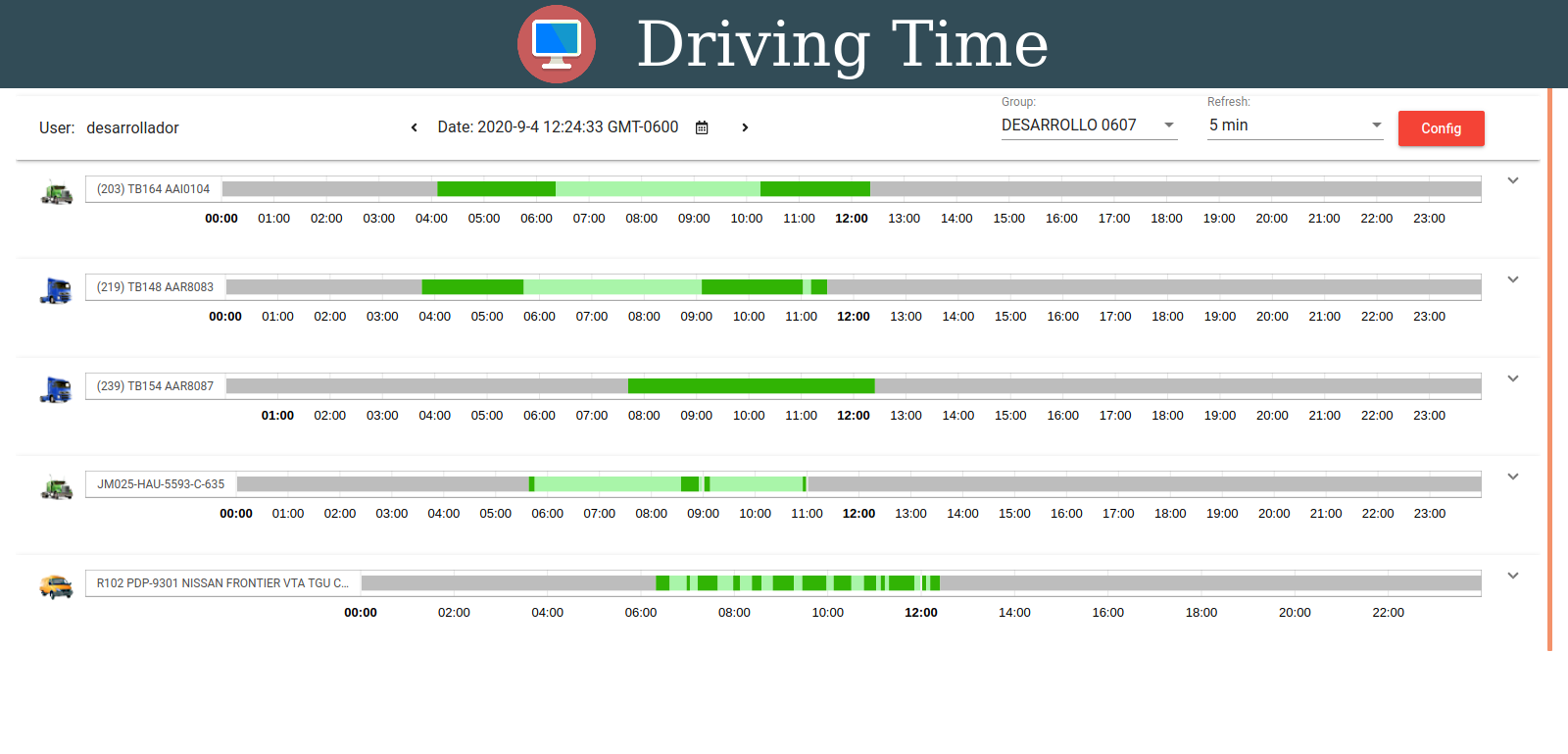Go to previous date with left arrow
1568x754 pixels.
[x=415, y=127]
